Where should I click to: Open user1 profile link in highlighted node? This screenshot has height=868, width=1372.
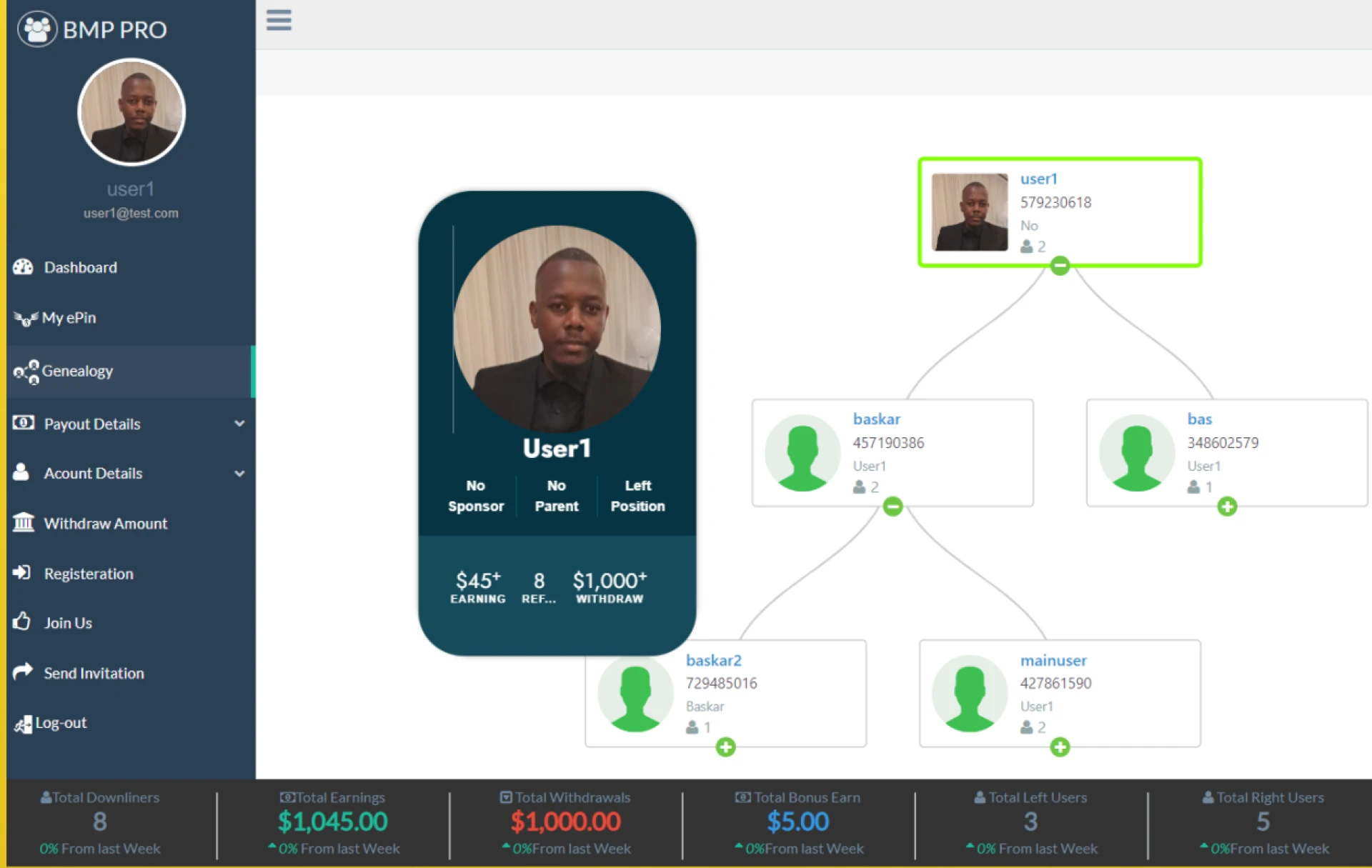[1038, 179]
